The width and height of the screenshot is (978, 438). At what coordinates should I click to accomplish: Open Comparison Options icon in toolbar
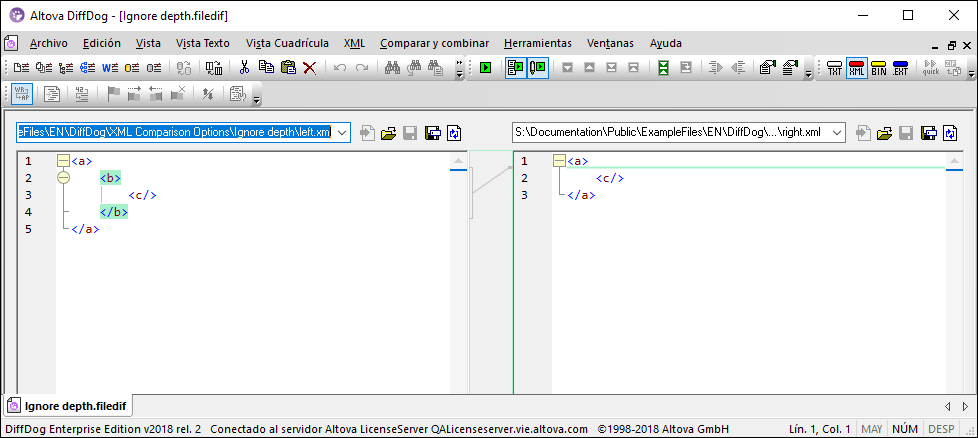pyautogui.click(x=768, y=67)
